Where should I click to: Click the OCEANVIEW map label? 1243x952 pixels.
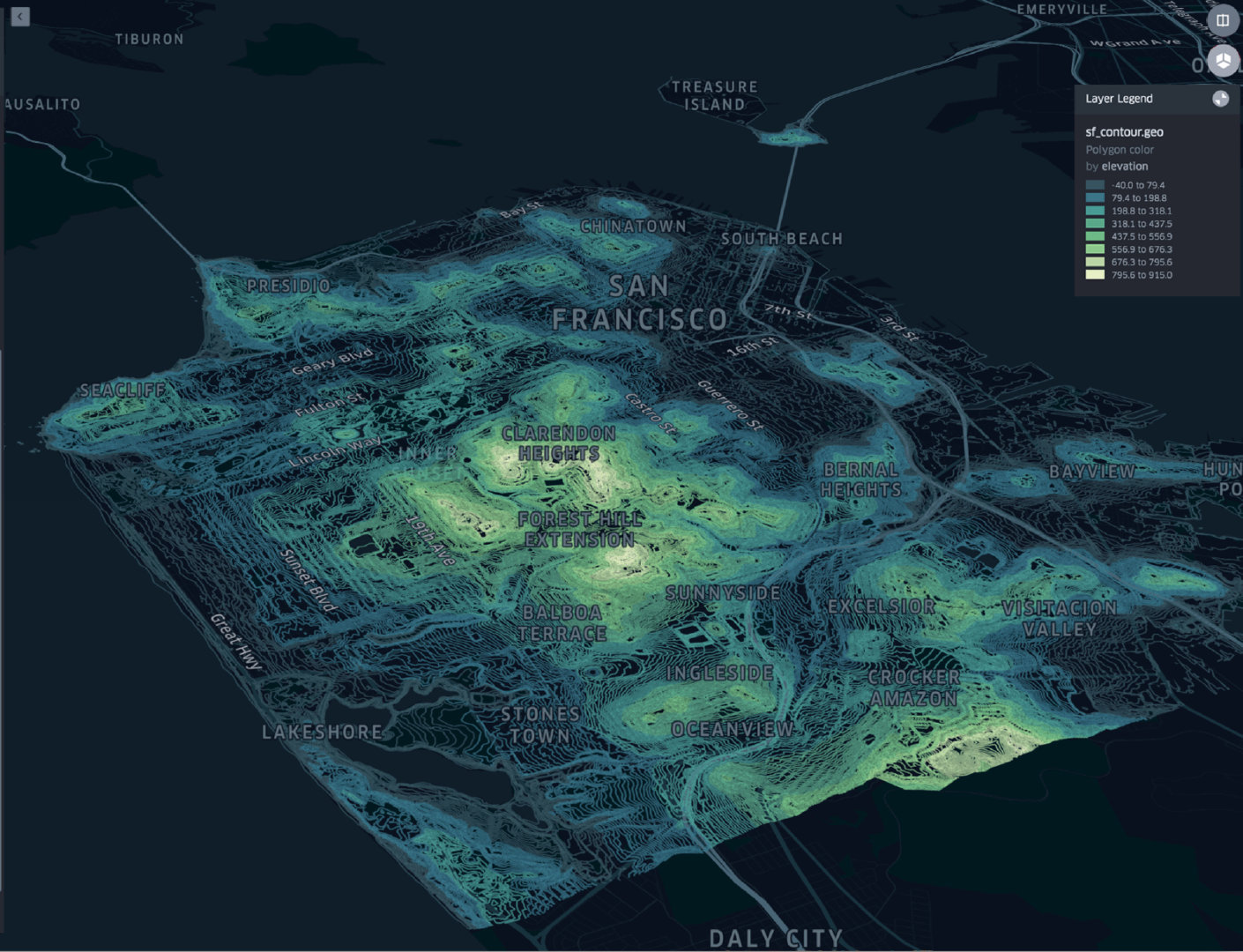click(733, 729)
